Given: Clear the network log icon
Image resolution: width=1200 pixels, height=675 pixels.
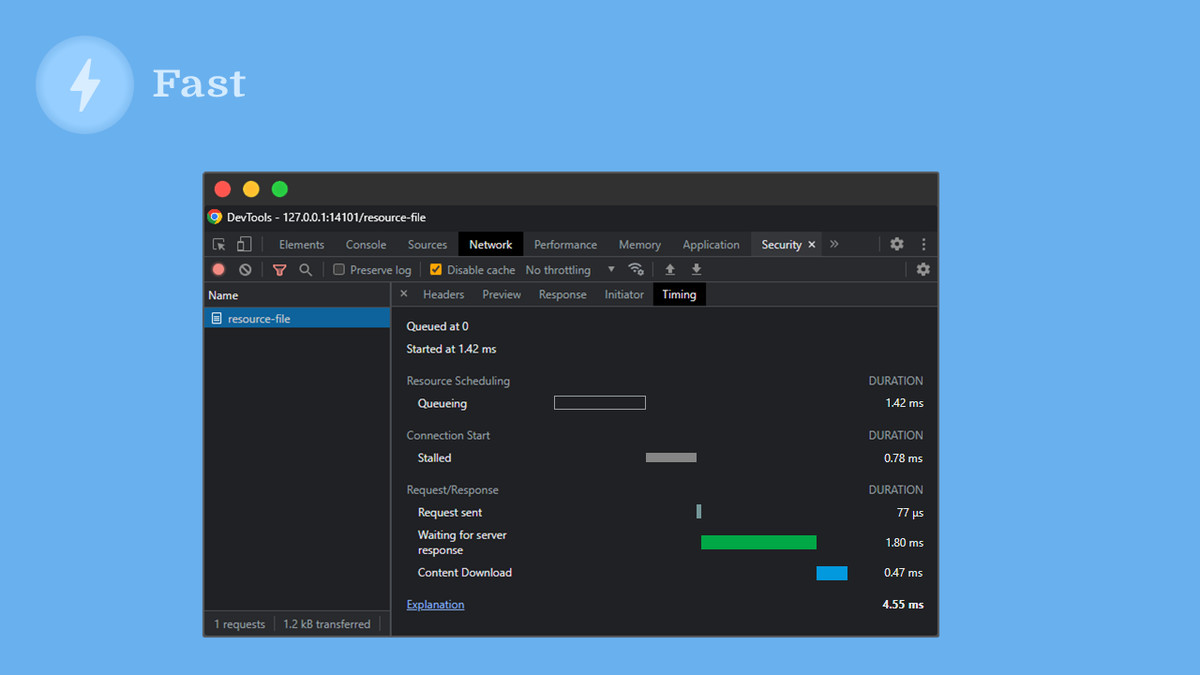Looking at the screenshot, I should tap(245, 269).
